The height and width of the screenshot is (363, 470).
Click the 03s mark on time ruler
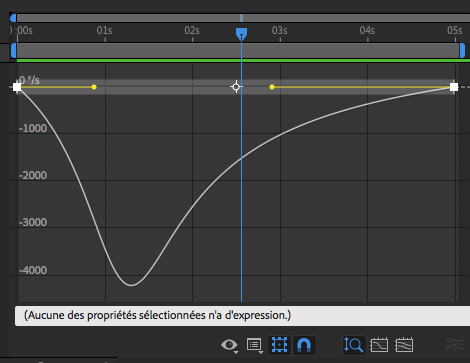279,31
